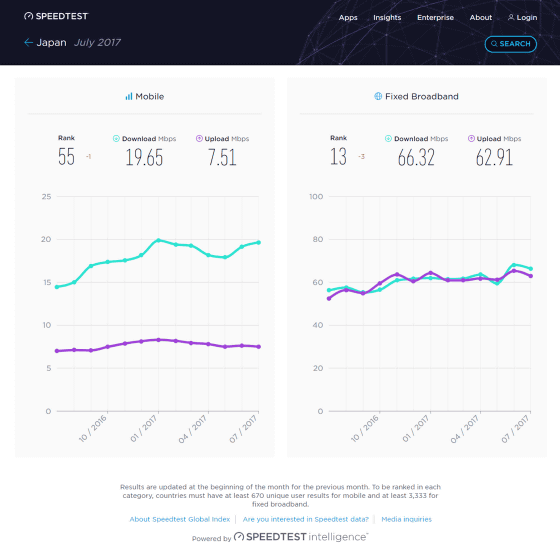The height and width of the screenshot is (546, 560).
Task: Click the Fixed Broadband Upload arrow icon
Action: (471, 139)
